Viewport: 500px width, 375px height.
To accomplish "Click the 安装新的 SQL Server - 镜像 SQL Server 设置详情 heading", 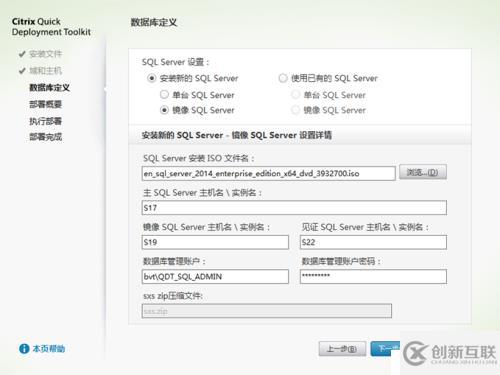I will click(x=237, y=135).
